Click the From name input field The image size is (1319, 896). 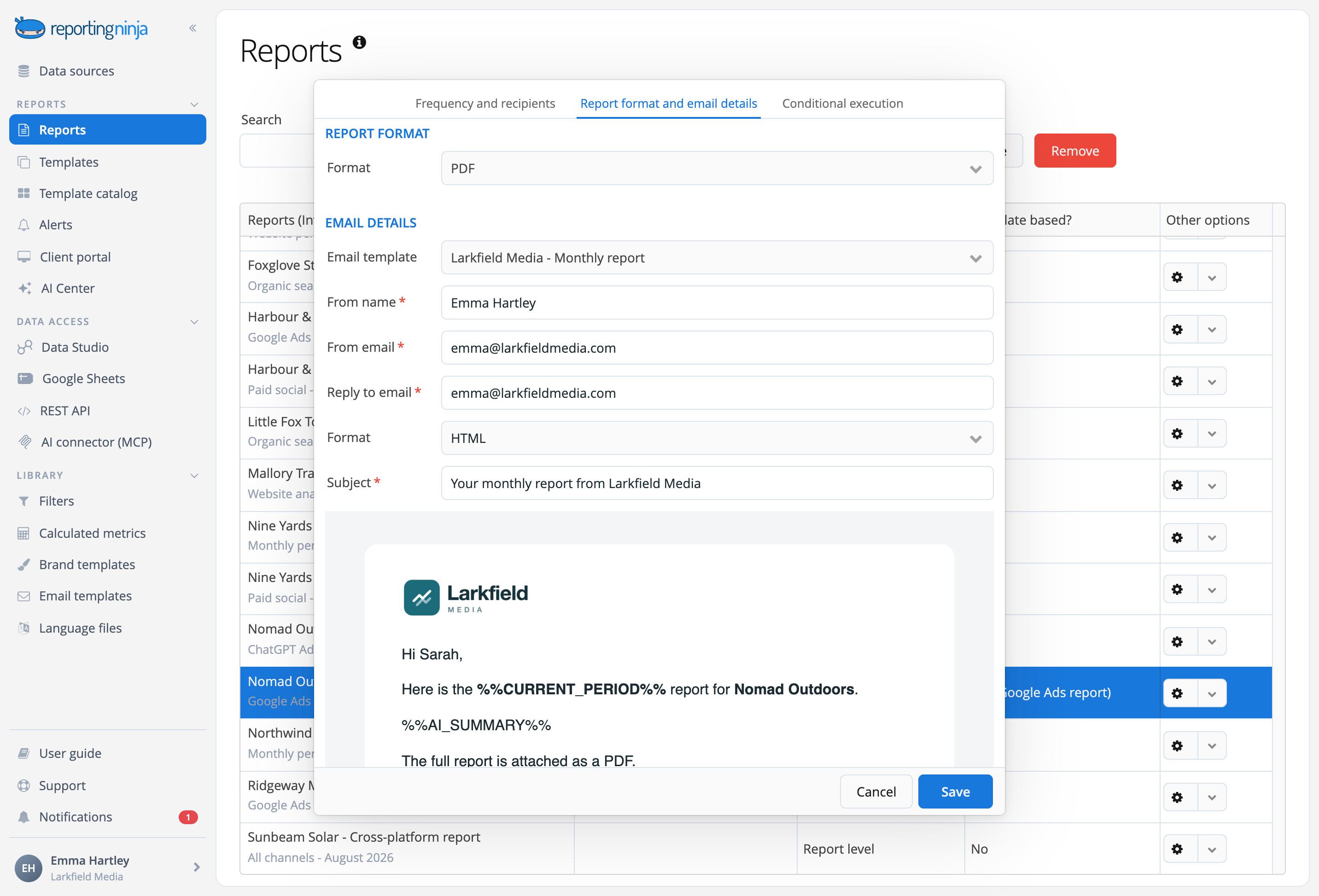click(x=717, y=303)
